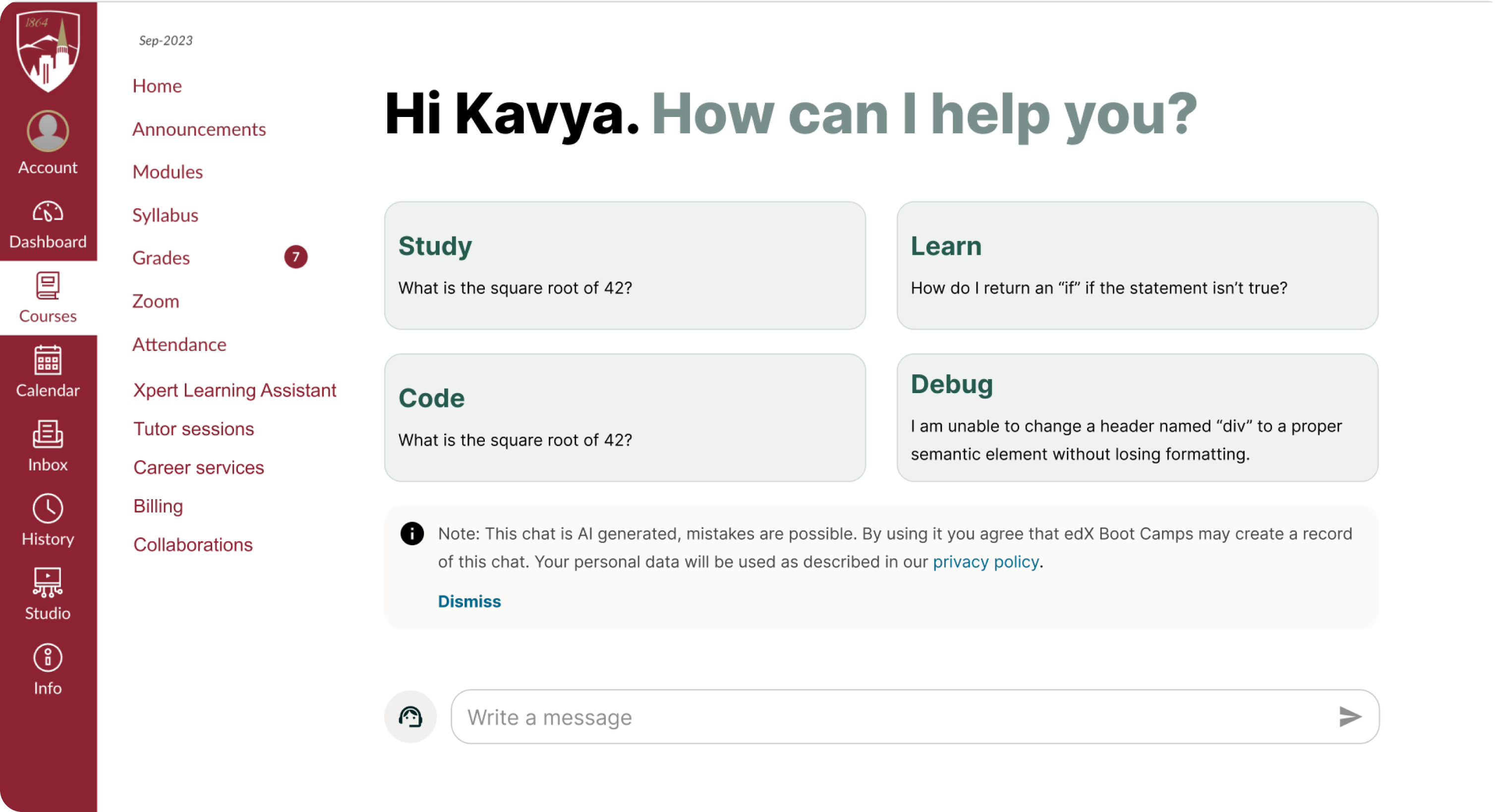Click the Info circle icon in sidebar
1506x812 pixels.
[x=48, y=657]
